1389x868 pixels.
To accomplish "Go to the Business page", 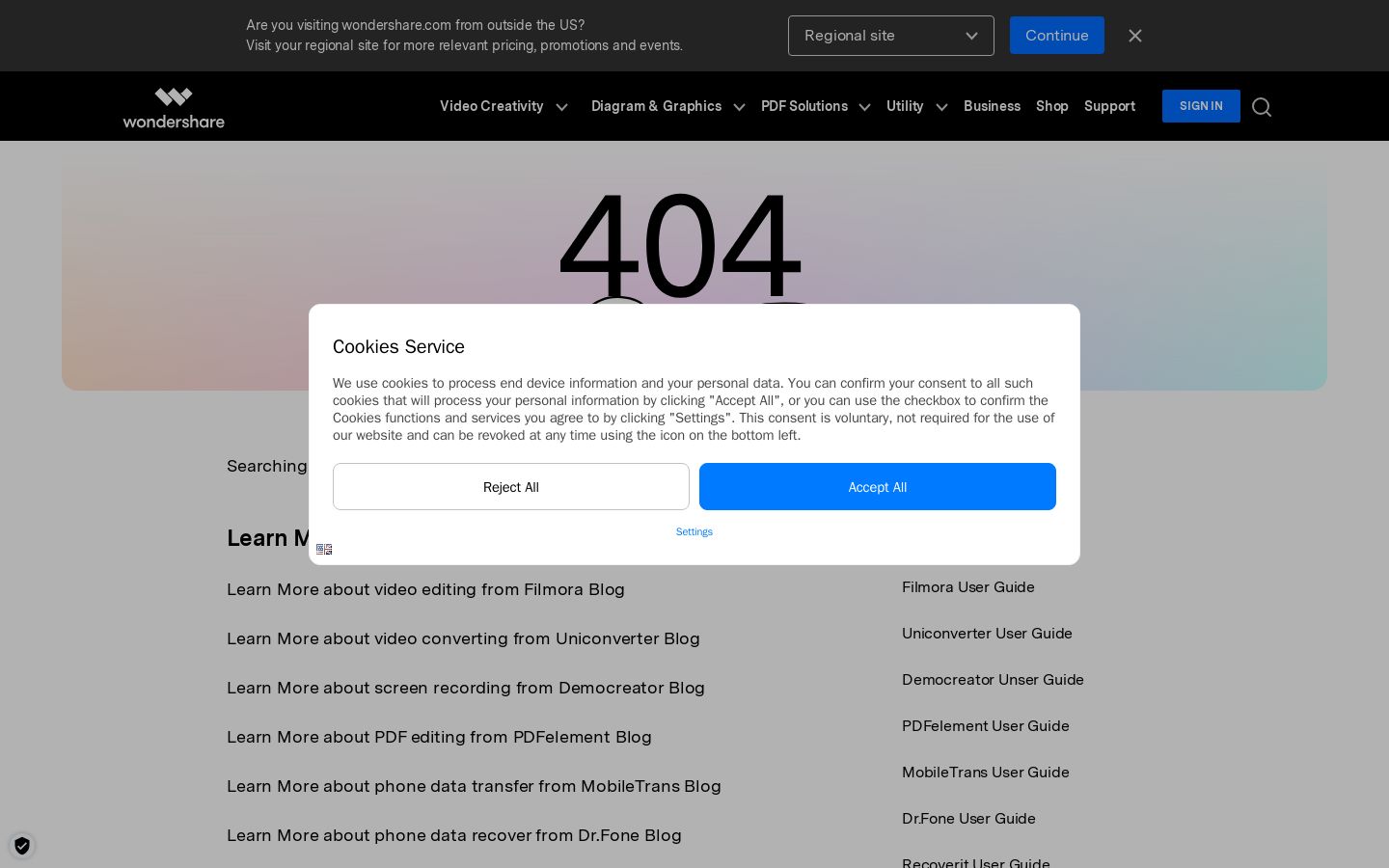I will coord(992,106).
